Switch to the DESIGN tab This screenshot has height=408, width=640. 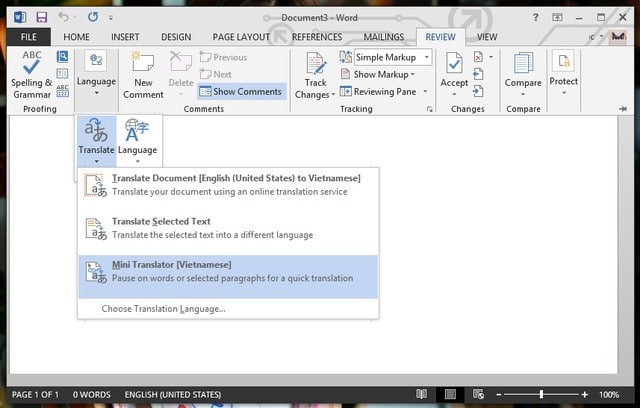176,37
